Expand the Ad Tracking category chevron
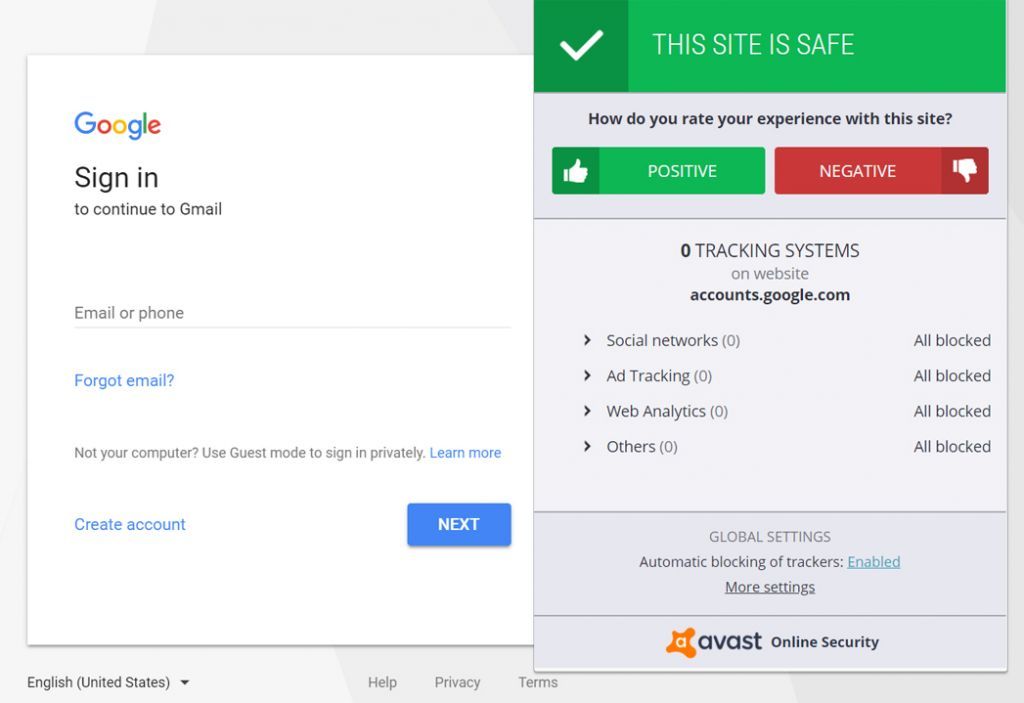This screenshot has height=703, width=1024. (587, 376)
